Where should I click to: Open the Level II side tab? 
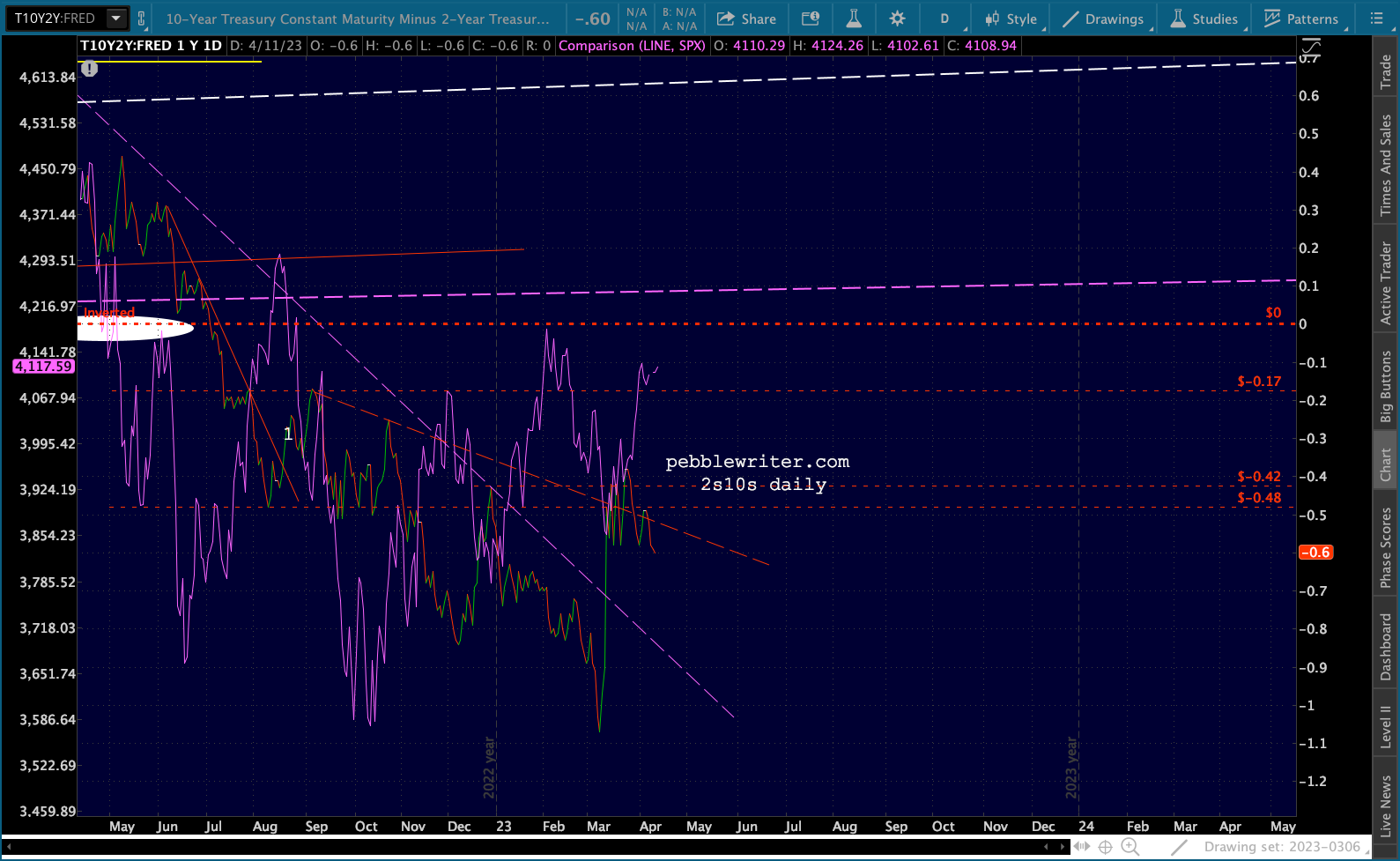pos(1386,727)
